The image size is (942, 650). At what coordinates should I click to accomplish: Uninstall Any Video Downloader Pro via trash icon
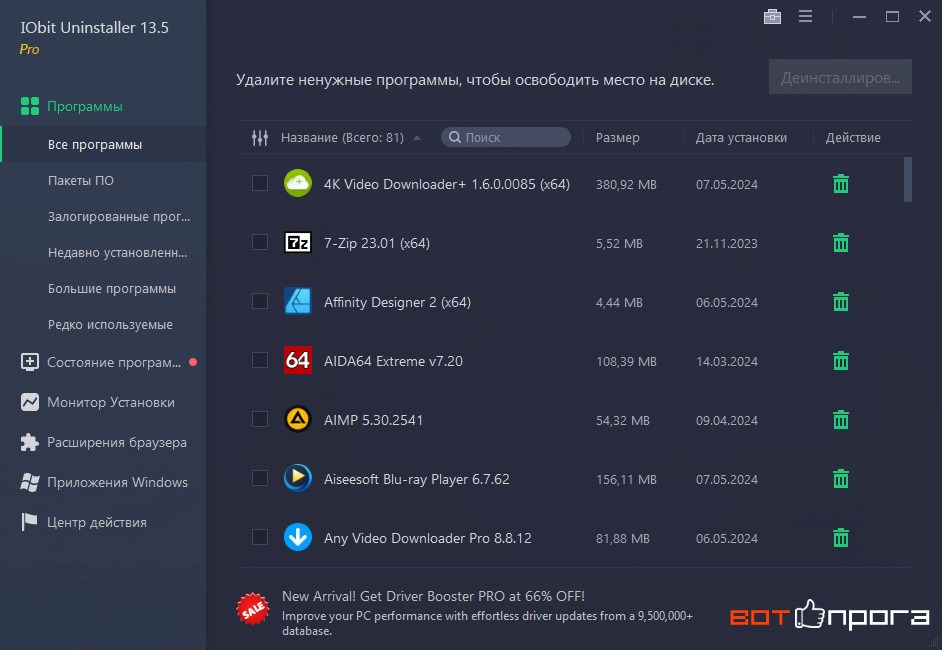coord(840,538)
